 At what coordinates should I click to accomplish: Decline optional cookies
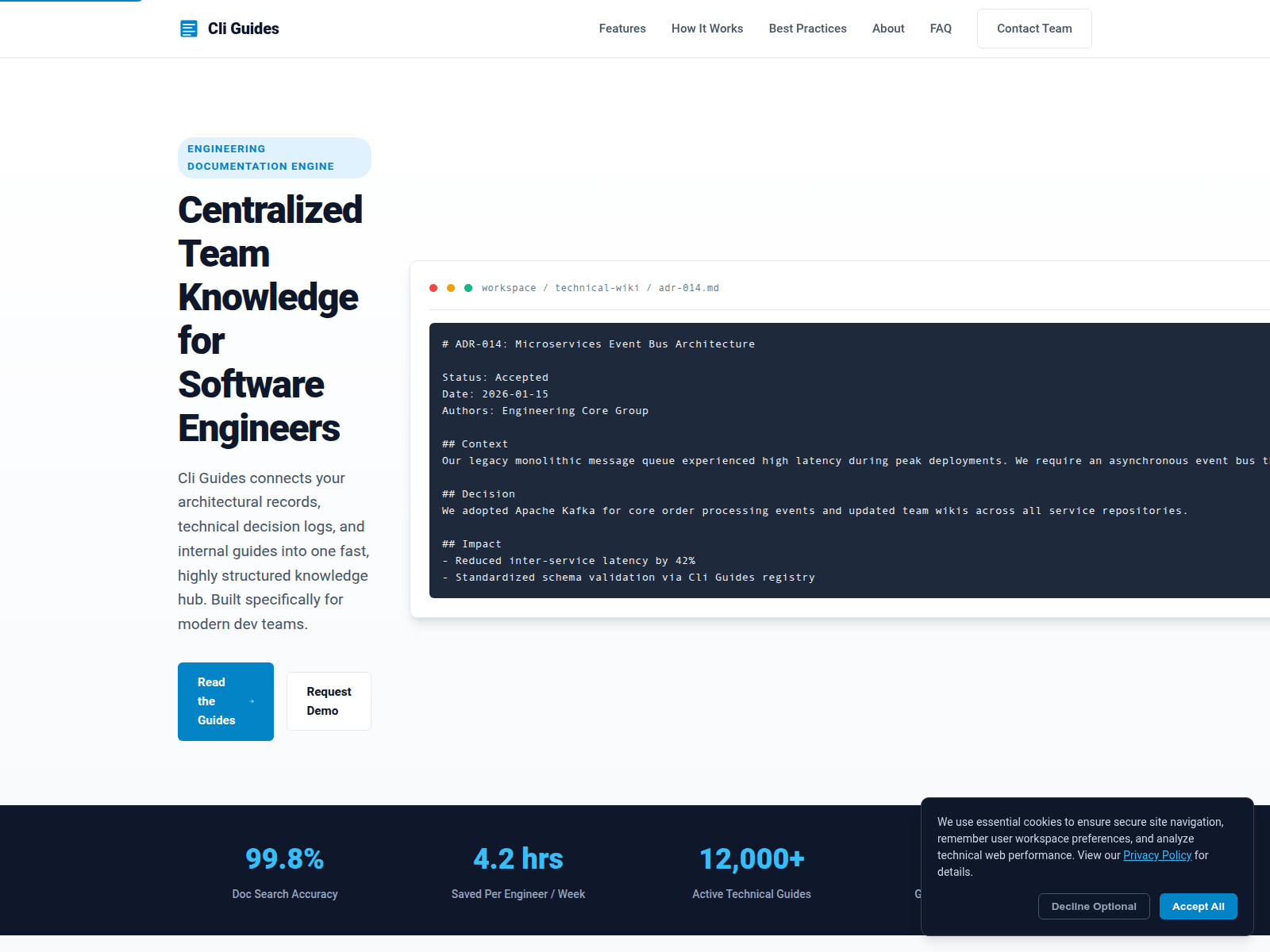(1094, 906)
